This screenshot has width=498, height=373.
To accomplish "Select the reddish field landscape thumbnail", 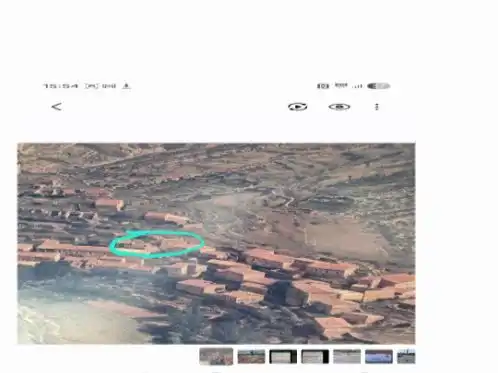I will [x=251, y=357].
